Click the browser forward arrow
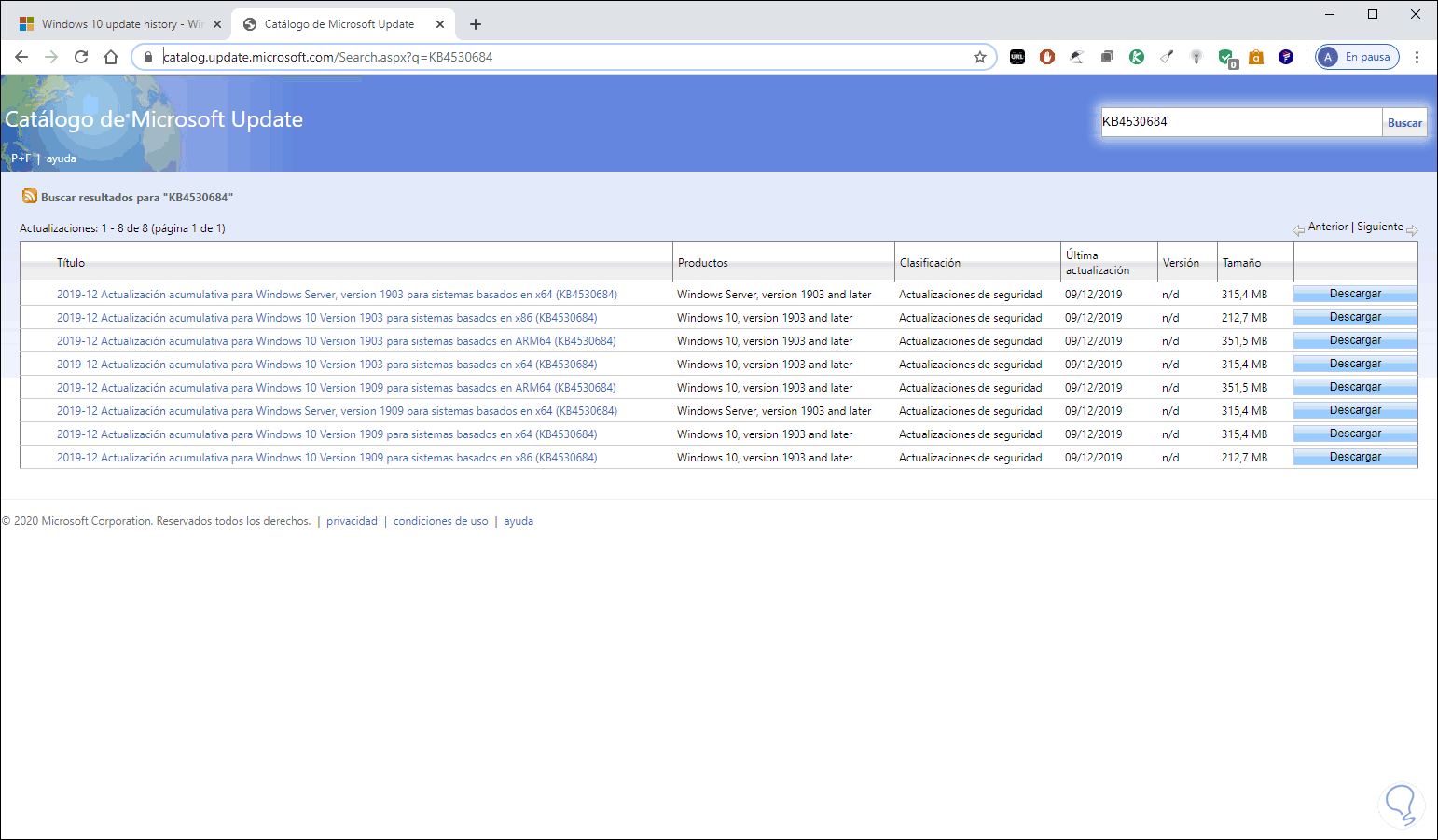This screenshot has height=840, width=1438. point(51,57)
